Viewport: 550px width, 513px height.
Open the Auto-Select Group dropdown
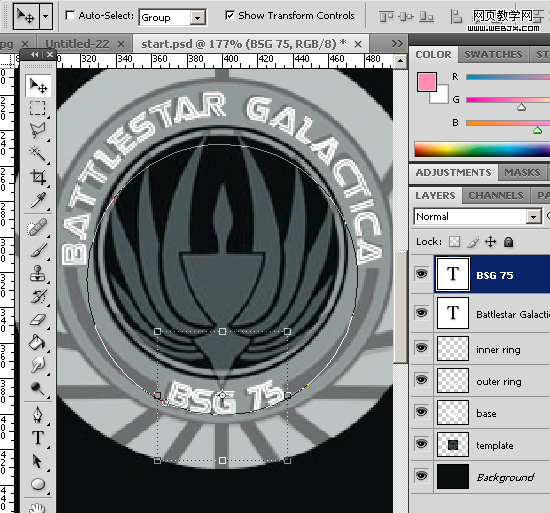coord(198,18)
